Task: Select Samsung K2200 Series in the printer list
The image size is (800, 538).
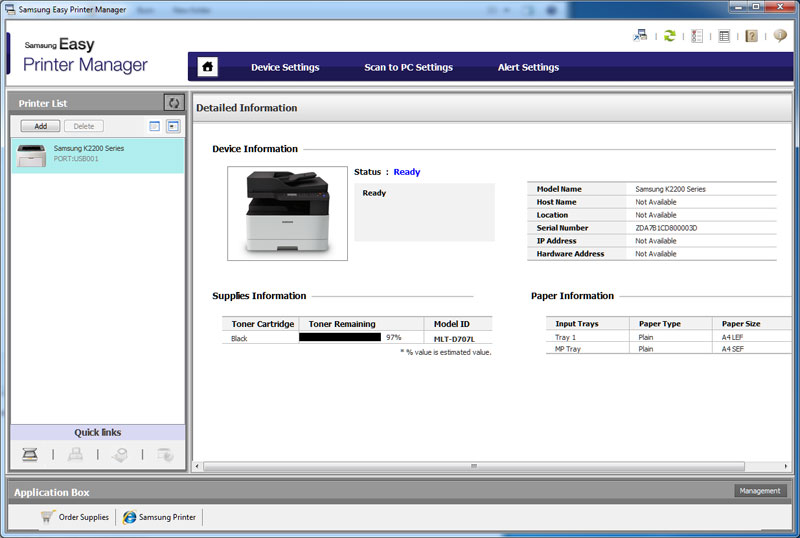Action: point(97,155)
